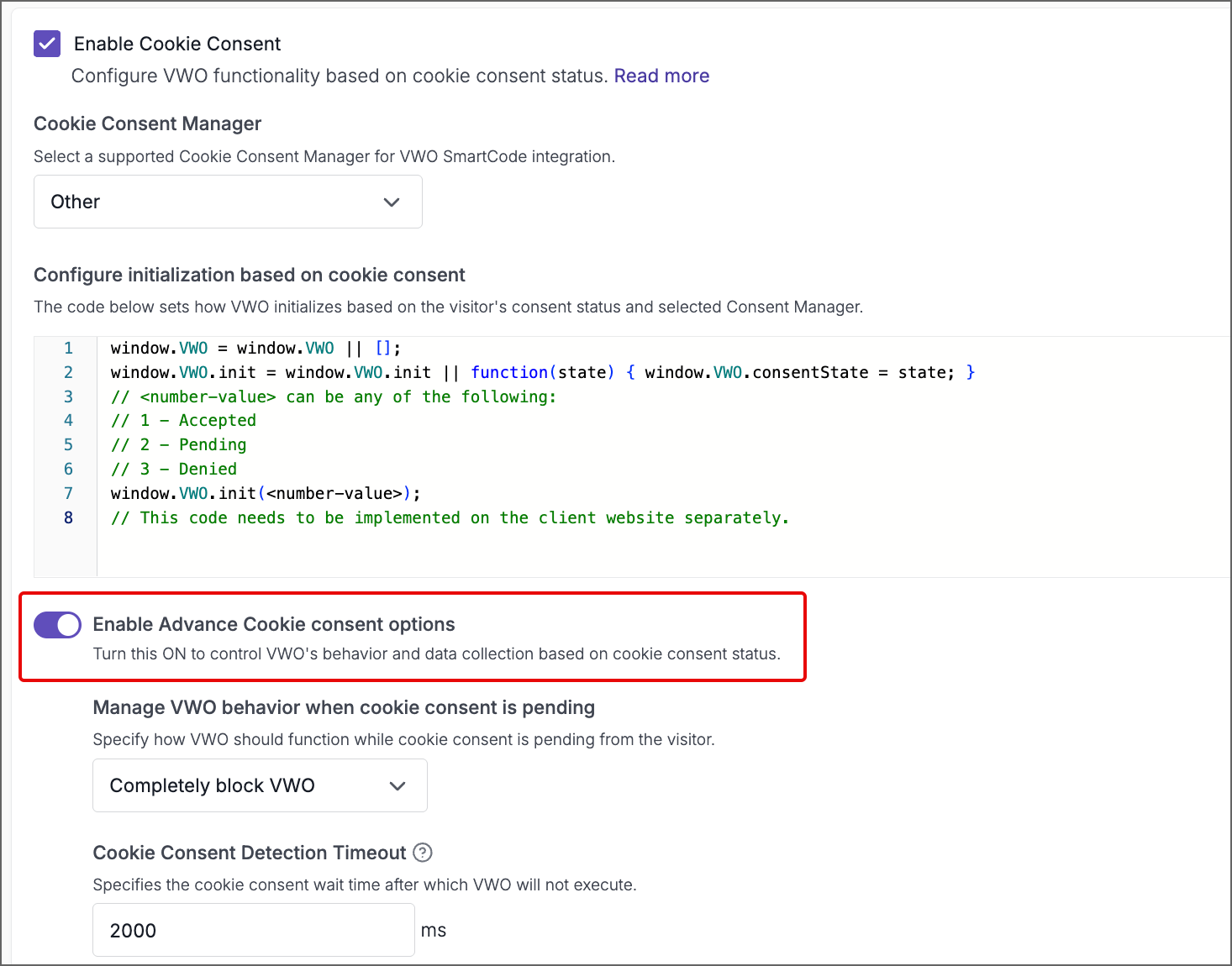Click the help icon next to Cookie Consent Detection Timeout

click(x=423, y=853)
